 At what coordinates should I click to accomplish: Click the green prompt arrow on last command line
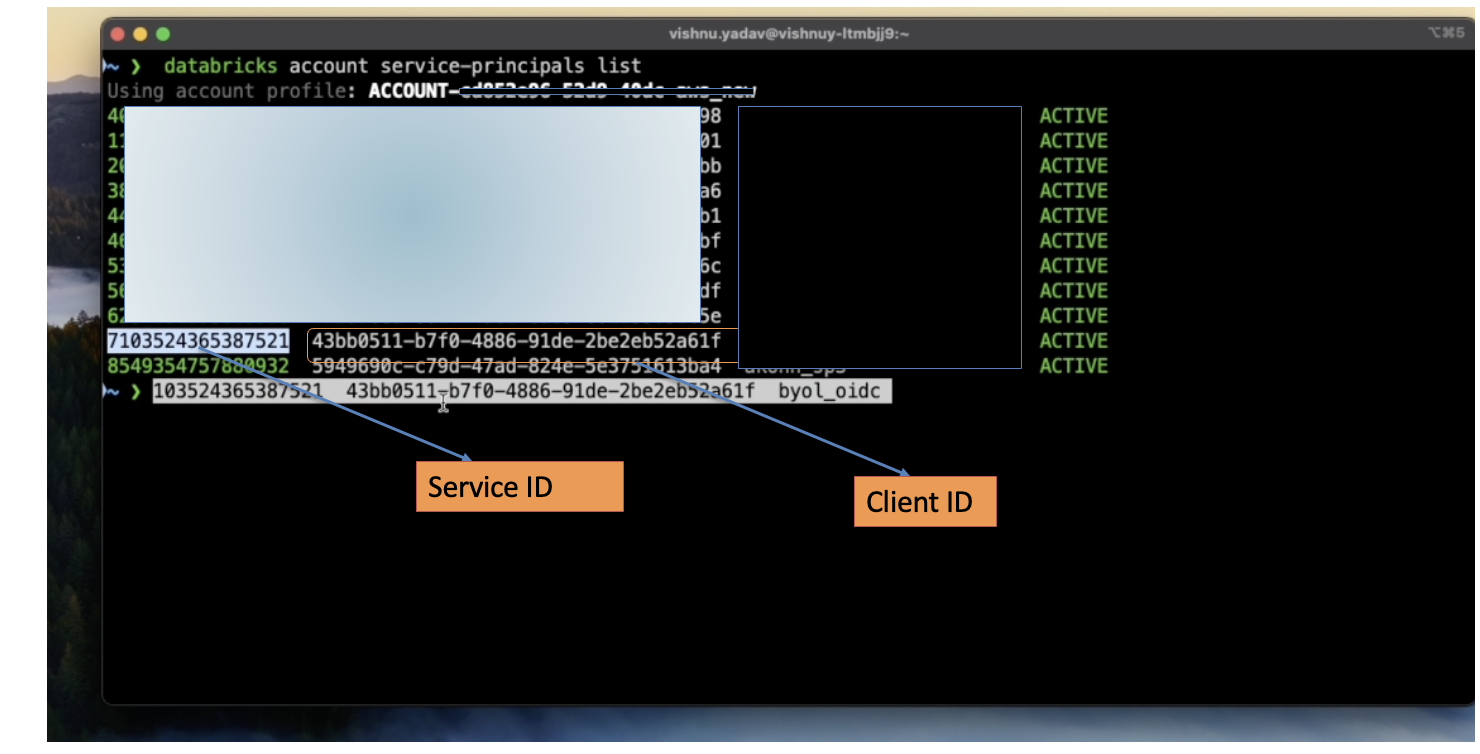coord(136,391)
